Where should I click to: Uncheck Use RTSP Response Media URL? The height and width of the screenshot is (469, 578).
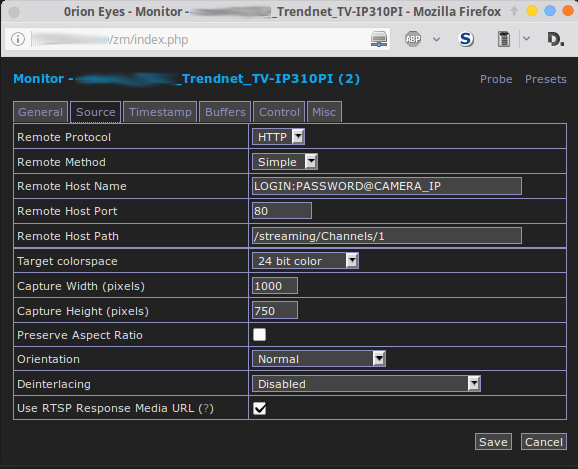pos(260,408)
